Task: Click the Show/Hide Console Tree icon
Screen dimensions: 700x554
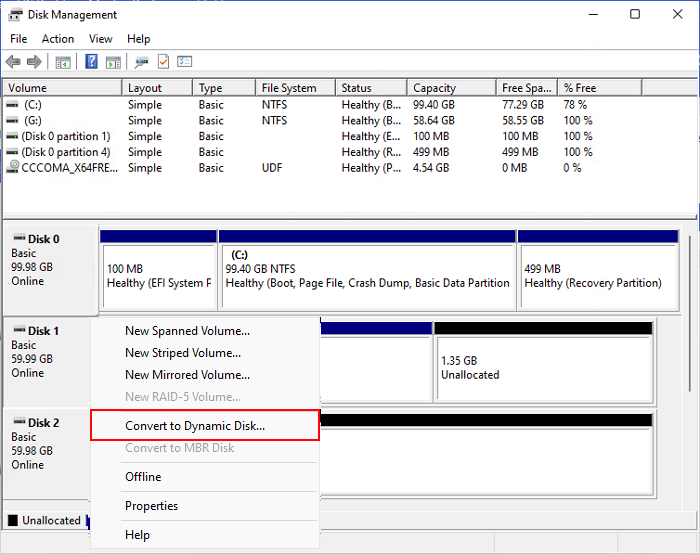Action: point(63,62)
